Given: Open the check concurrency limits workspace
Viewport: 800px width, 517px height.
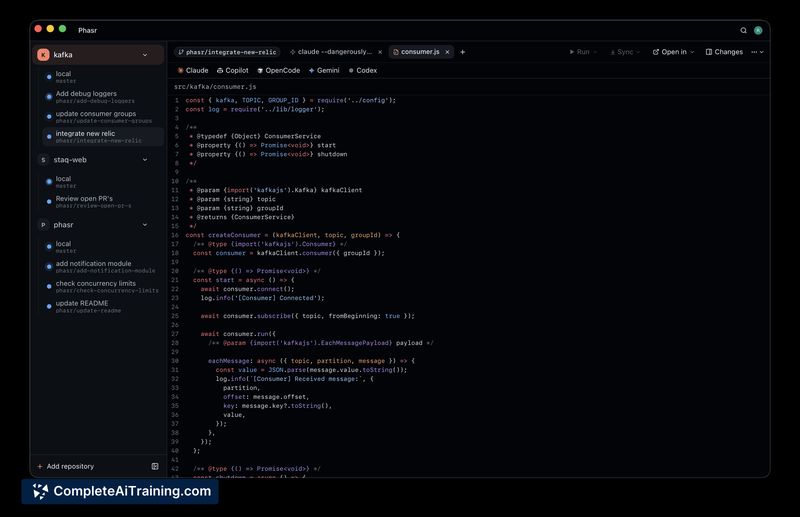Looking at the screenshot, I should (x=102, y=287).
